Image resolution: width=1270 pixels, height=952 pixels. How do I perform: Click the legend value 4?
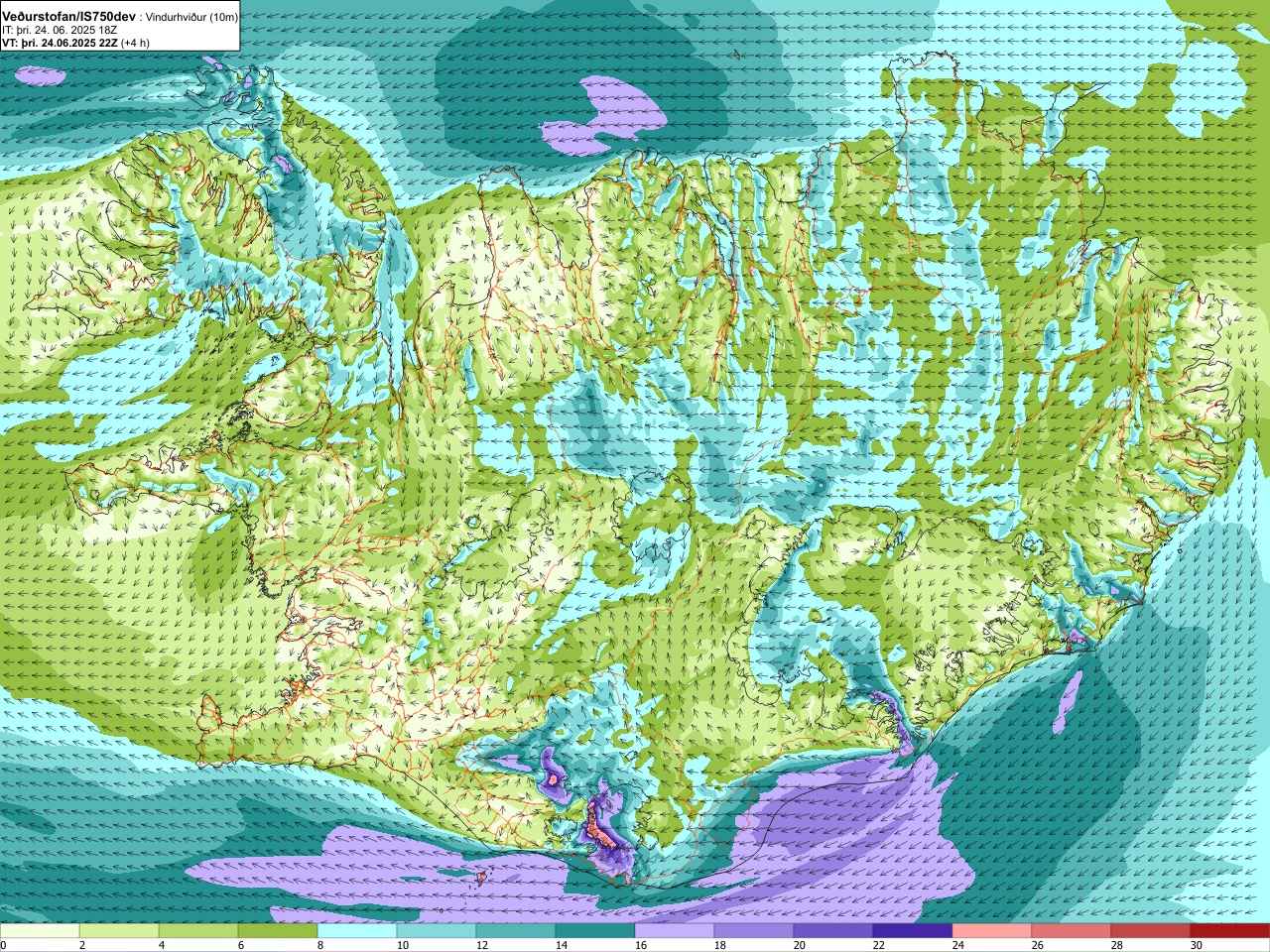161,945
